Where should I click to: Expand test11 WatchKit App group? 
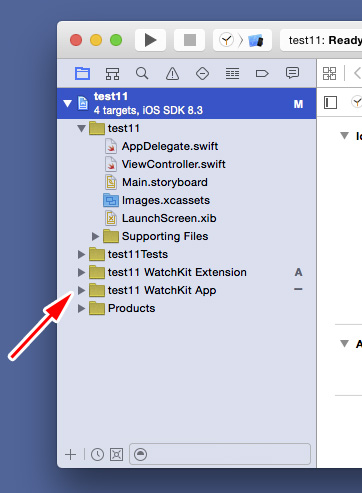click(x=81, y=290)
